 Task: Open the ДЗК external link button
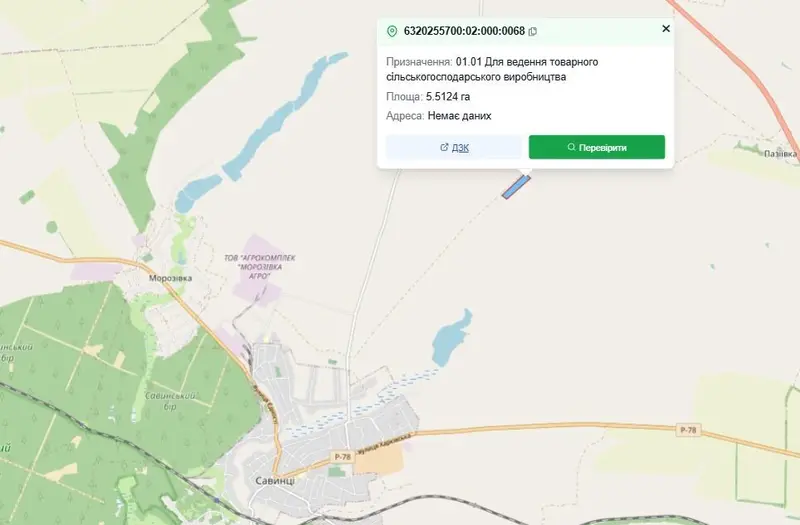click(x=454, y=147)
